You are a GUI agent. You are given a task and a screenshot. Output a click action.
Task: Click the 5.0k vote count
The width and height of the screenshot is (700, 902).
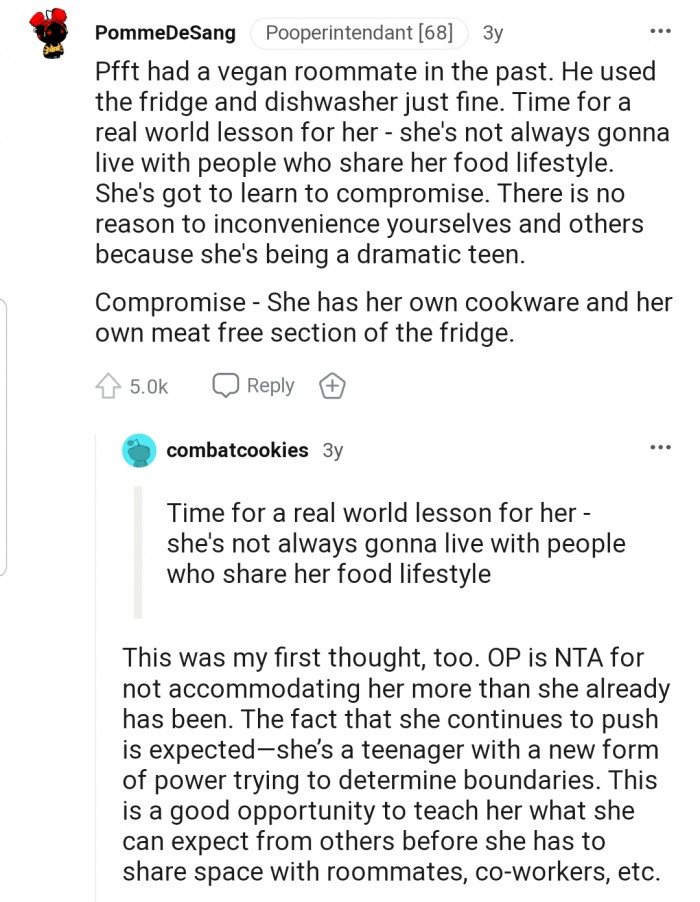click(149, 386)
